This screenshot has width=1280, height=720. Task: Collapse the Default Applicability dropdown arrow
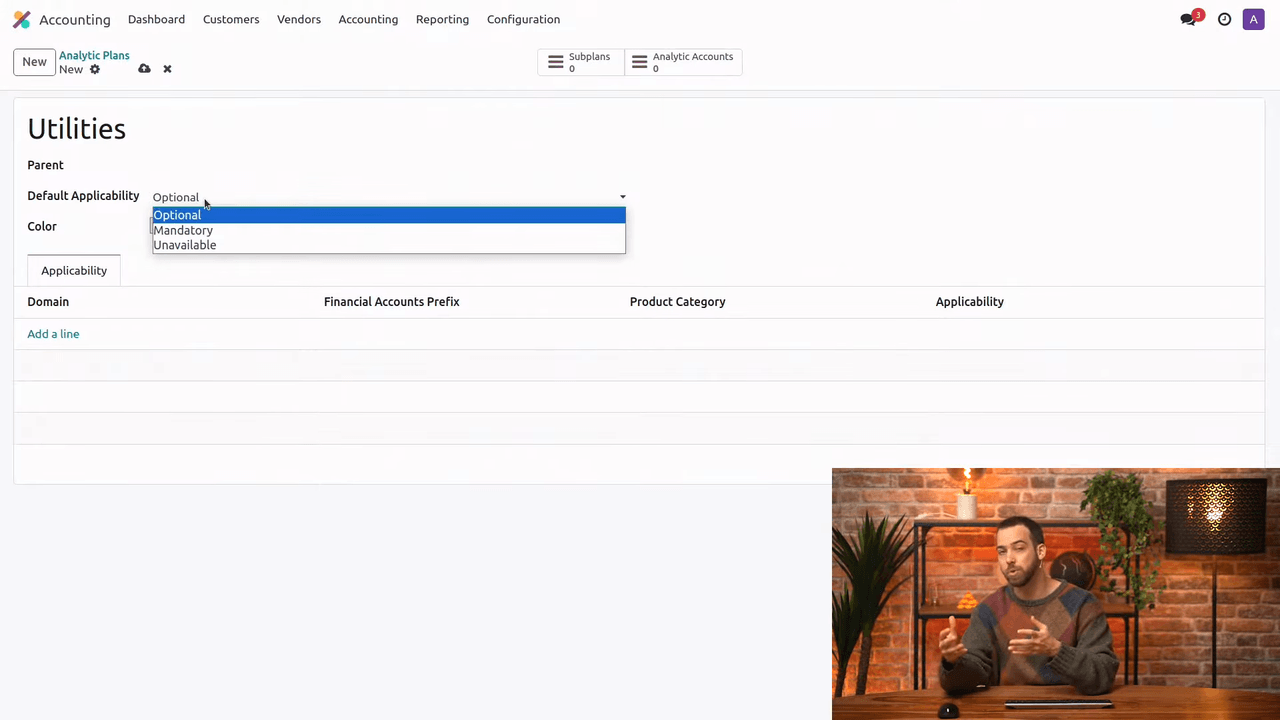(x=622, y=197)
